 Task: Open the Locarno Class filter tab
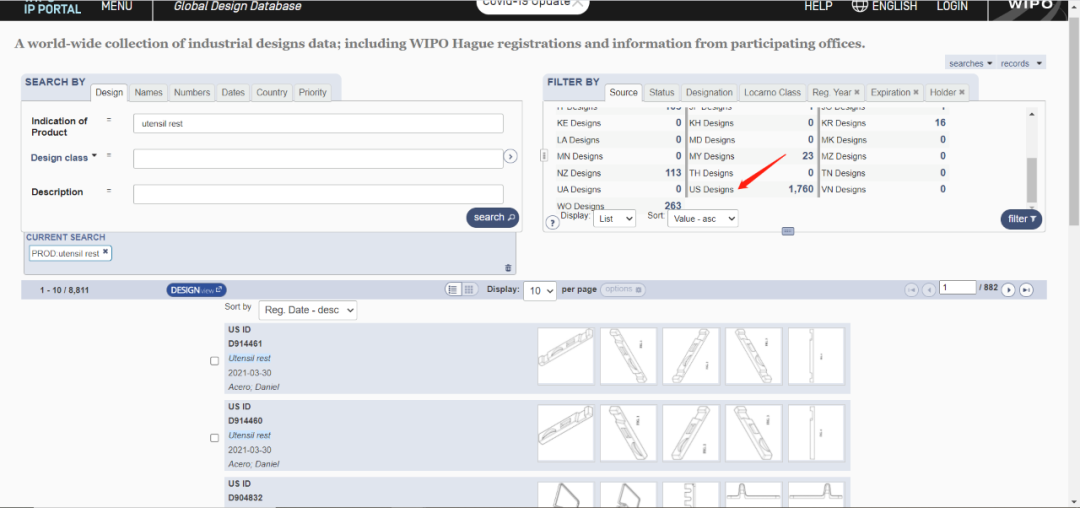[773, 92]
